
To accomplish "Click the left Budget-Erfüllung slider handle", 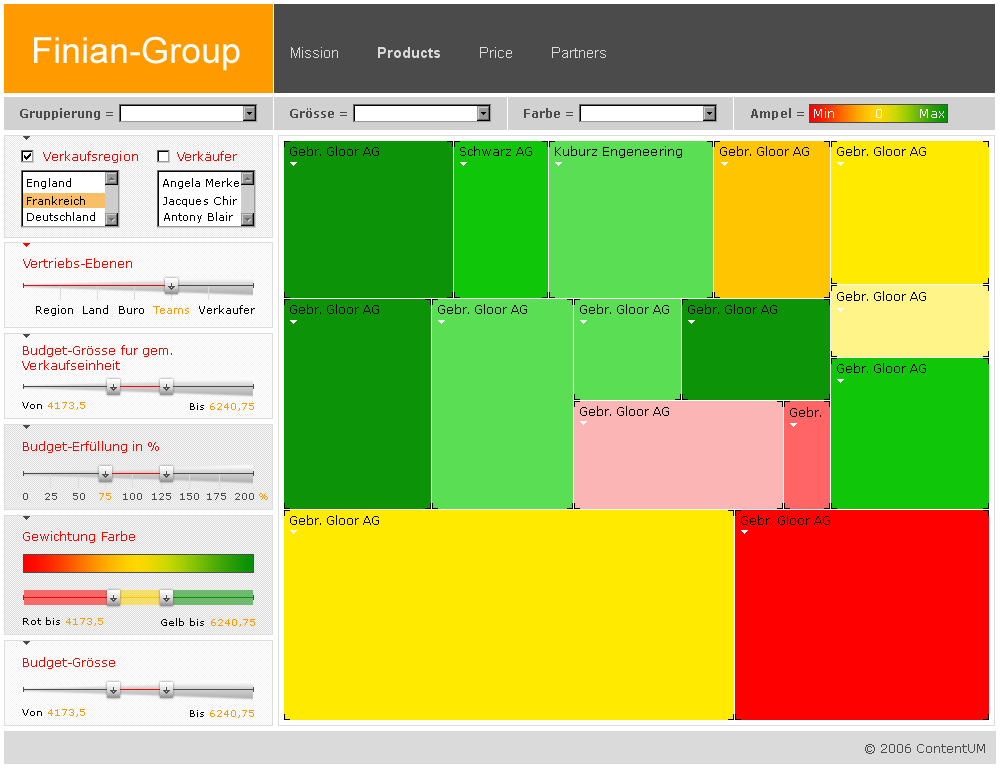I will pos(105,474).
